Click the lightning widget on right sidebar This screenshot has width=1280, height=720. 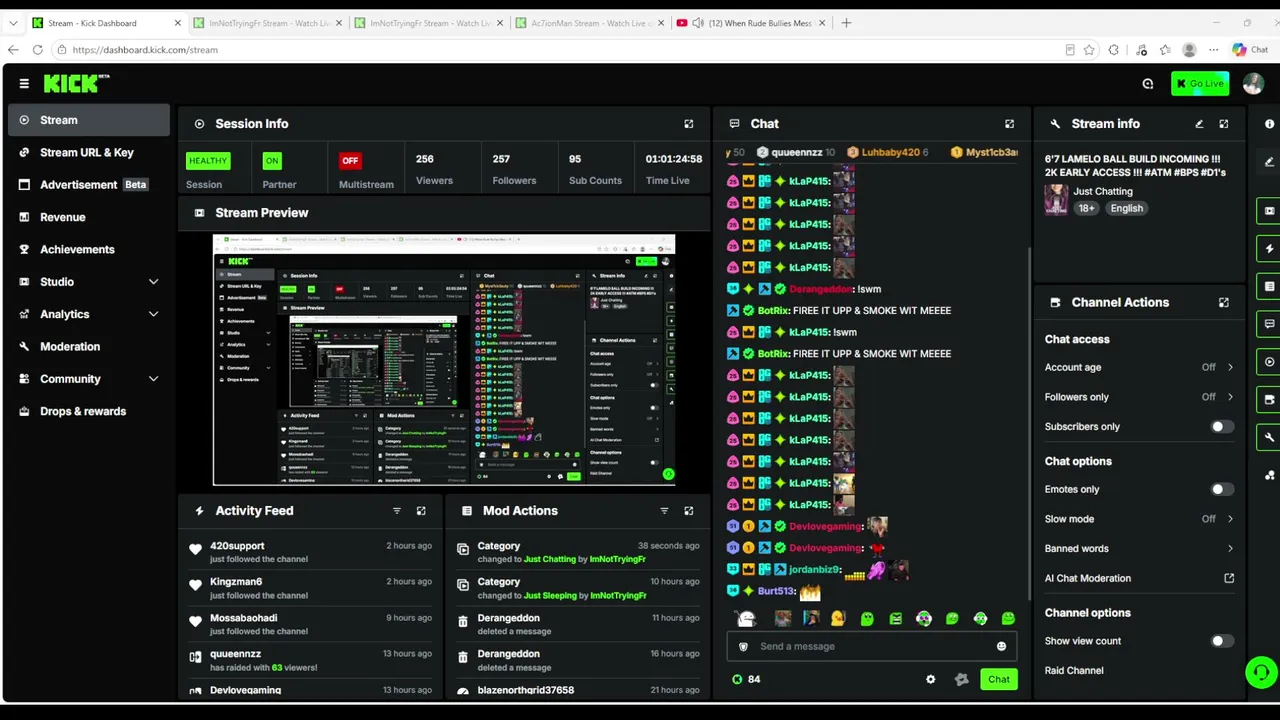click(x=1270, y=249)
